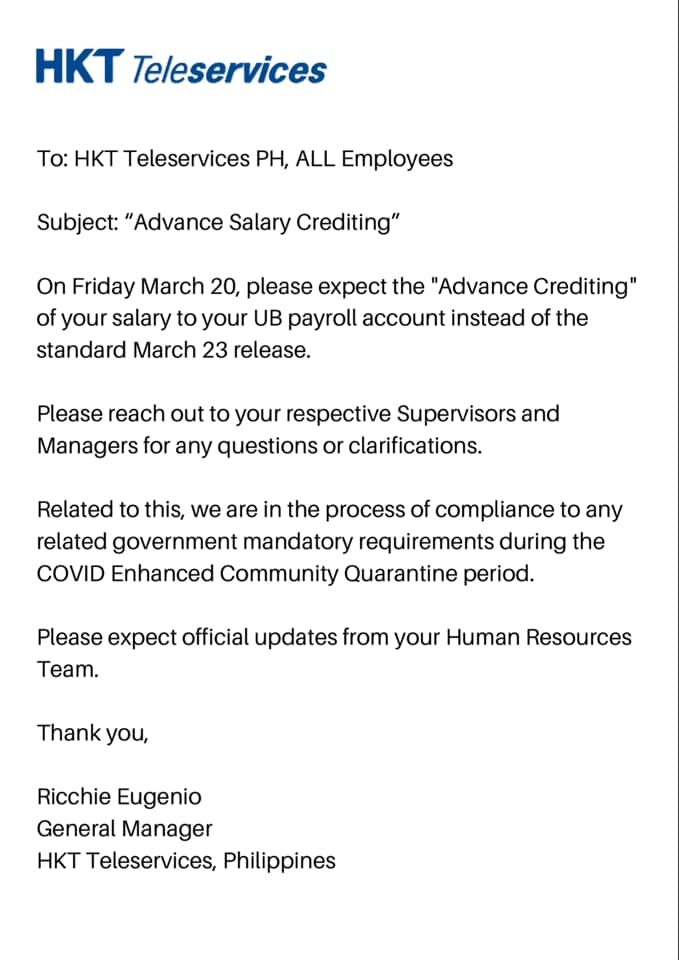679x960 pixels.
Task: Click the Teleservices wordmark in header
Action: (x=229, y=69)
